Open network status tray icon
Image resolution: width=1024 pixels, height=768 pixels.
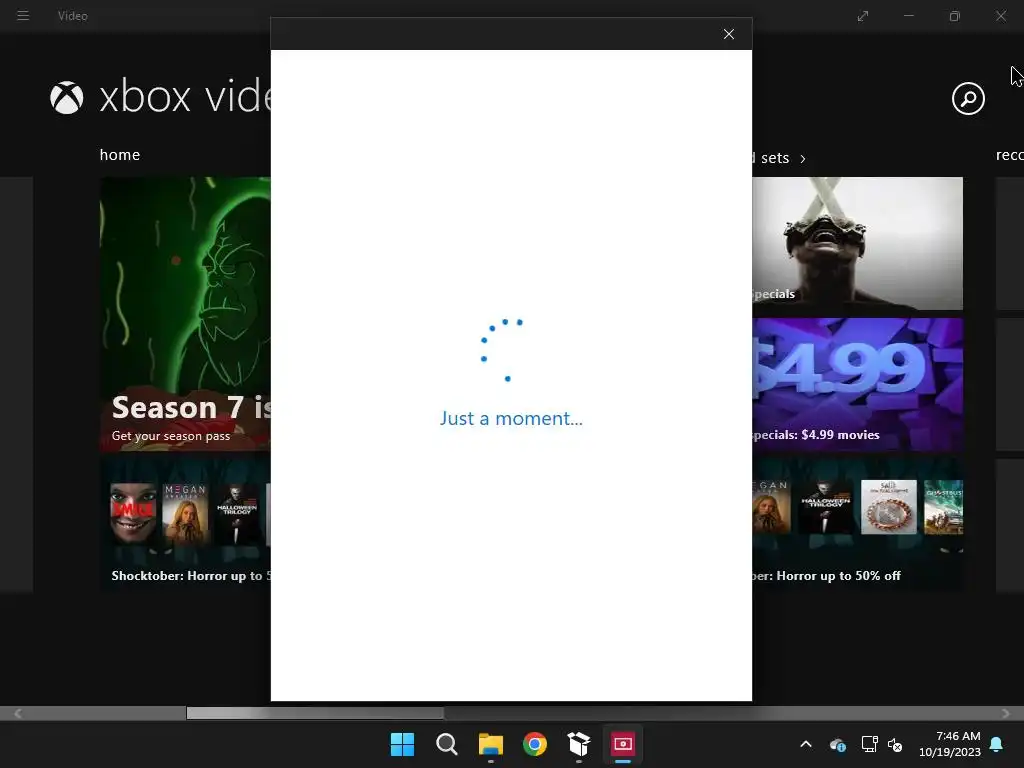click(869, 744)
